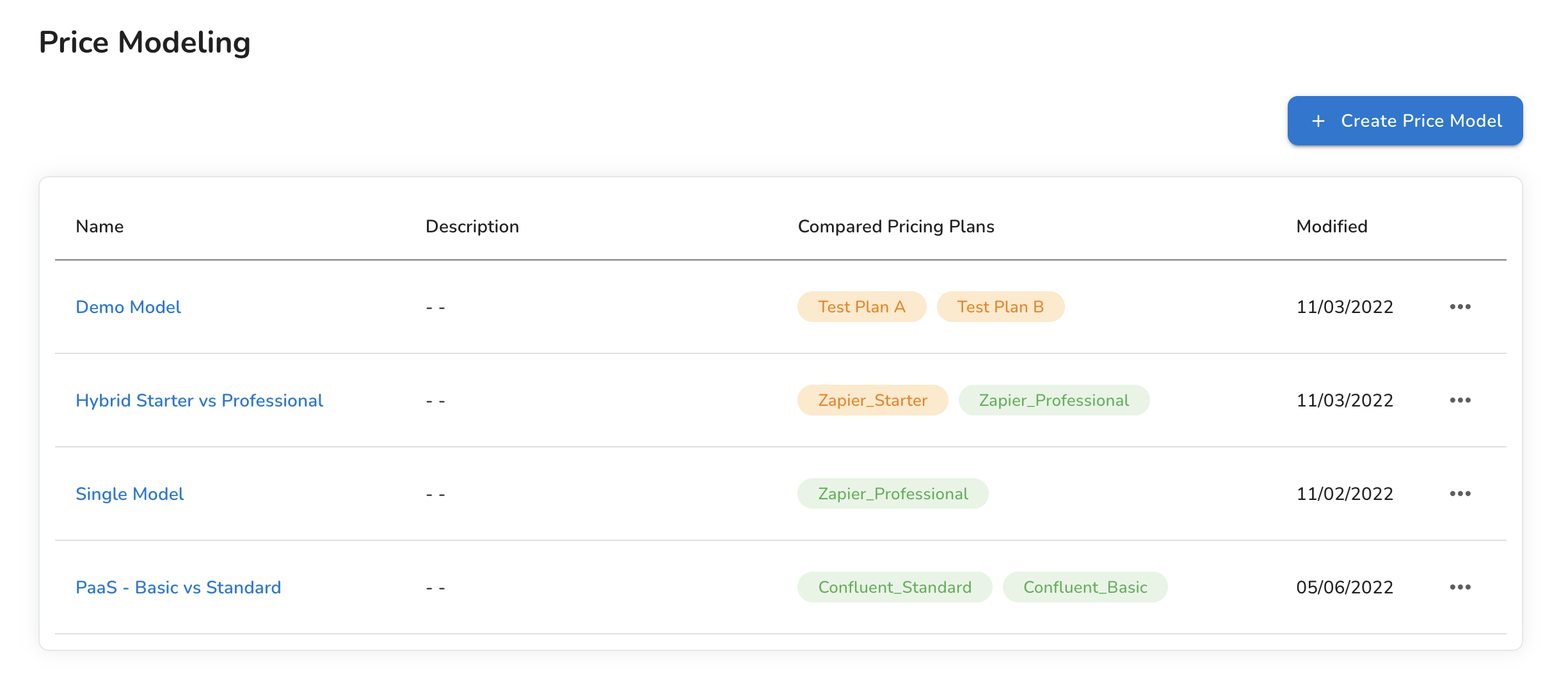This screenshot has width=1568, height=676.
Task: Click the Compared Pricing Plans column header
Action: tap(895, 227)
